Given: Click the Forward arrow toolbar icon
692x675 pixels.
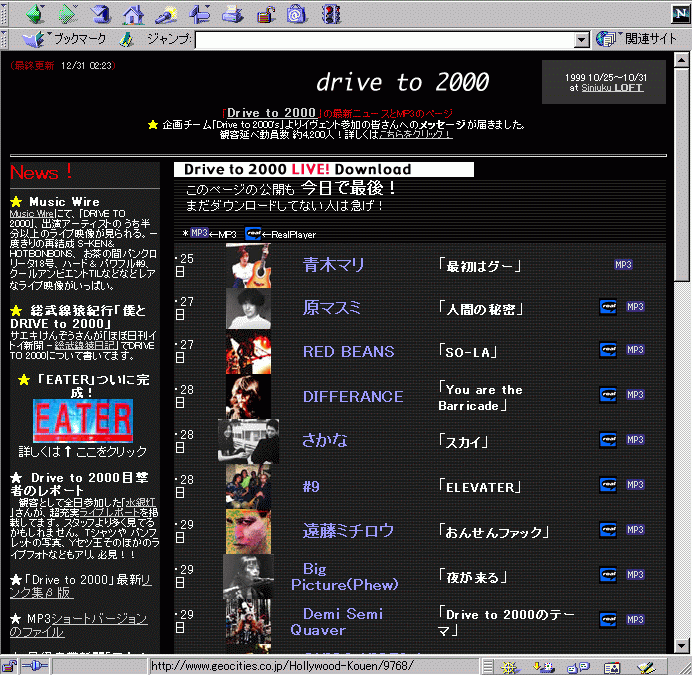Looking at the screenshot, I should (68, 14).
